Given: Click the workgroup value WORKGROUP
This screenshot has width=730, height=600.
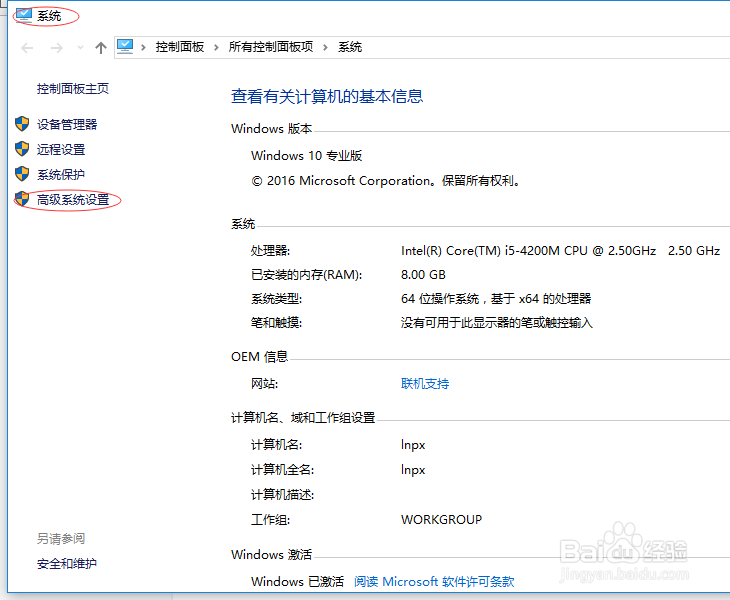Looking at the screenshot, I should pos(441,519).
